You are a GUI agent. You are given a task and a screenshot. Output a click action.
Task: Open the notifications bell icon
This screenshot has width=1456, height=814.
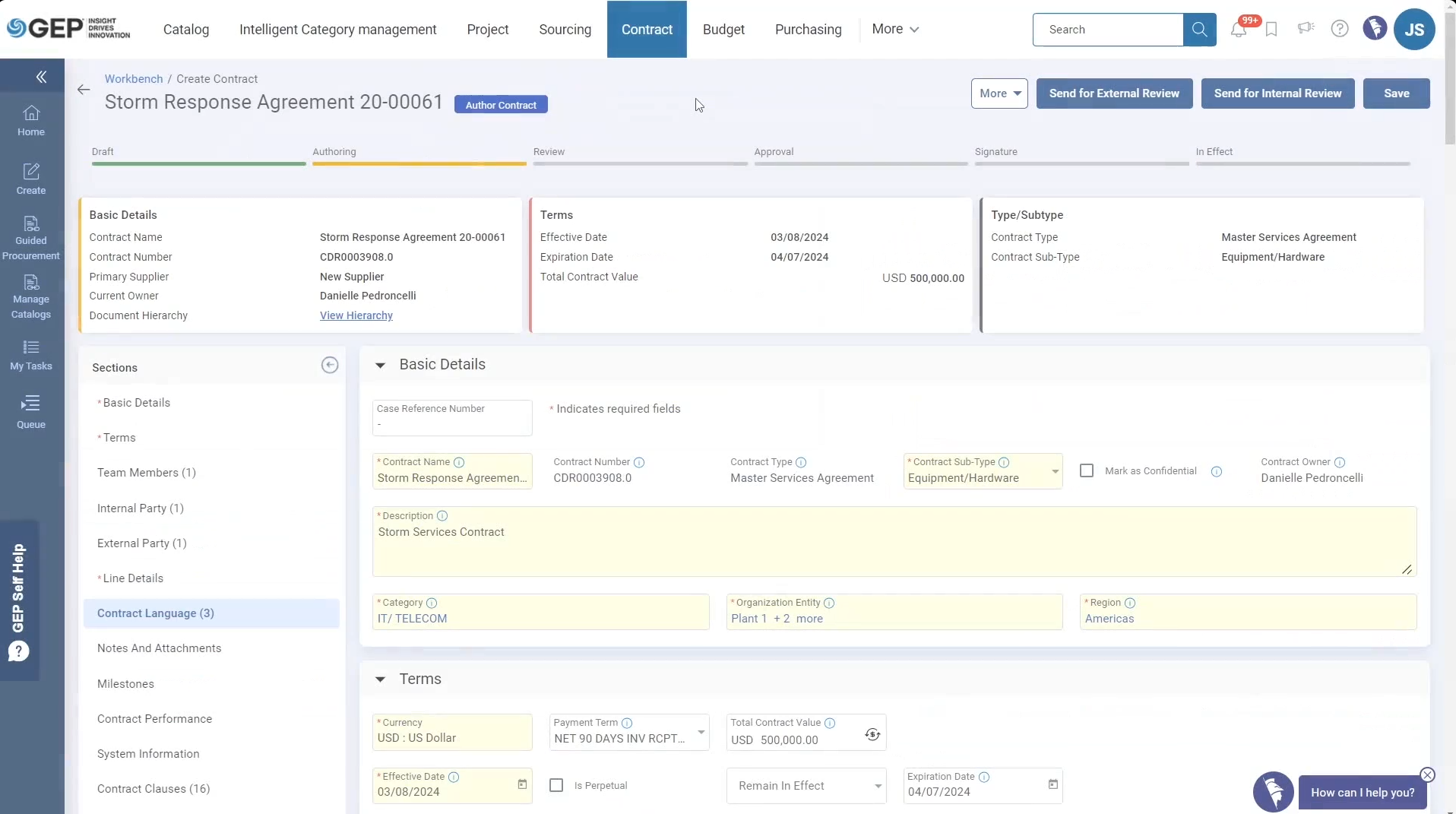point(1239,30)
